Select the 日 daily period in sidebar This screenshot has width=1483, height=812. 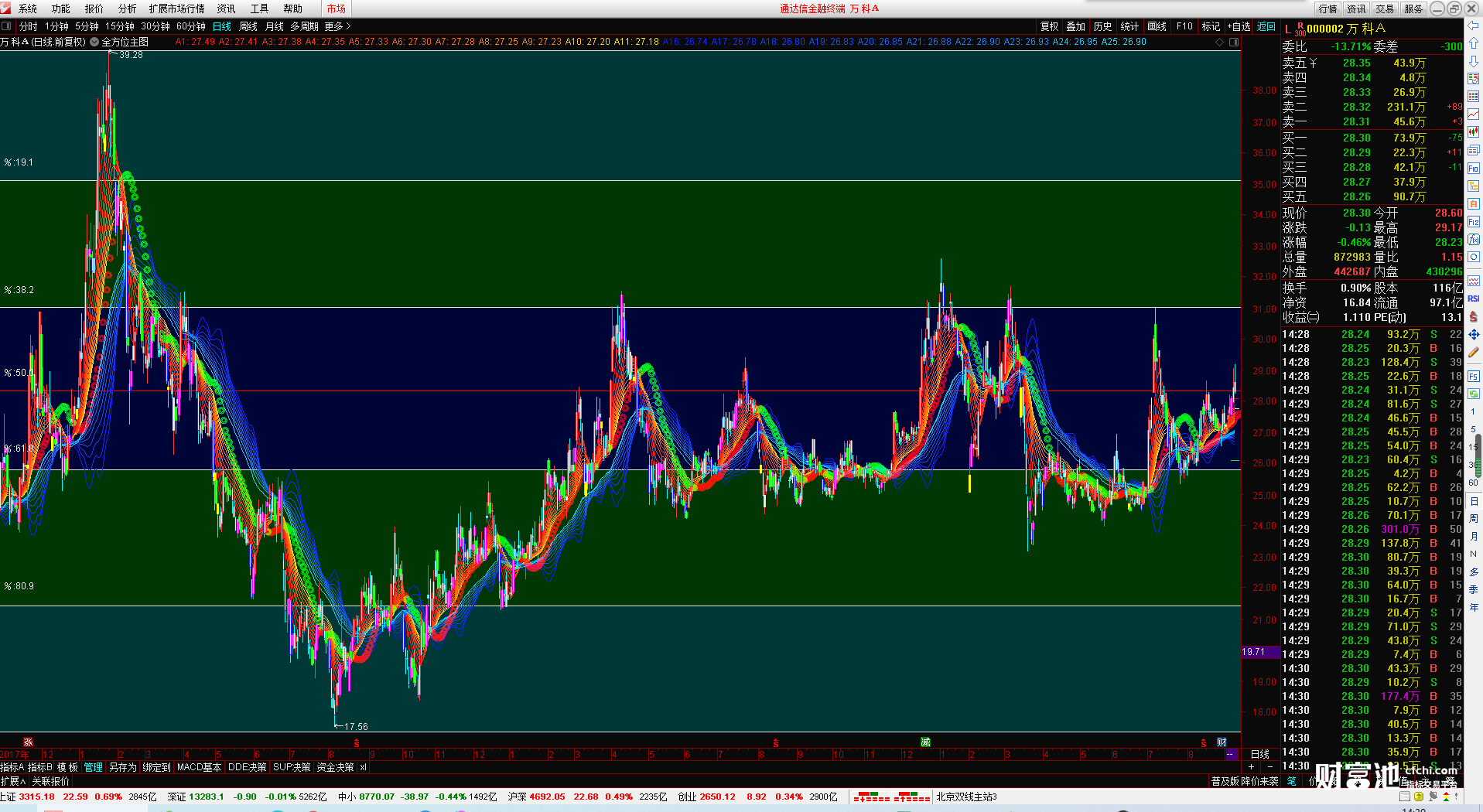pyautogui.click(x=1474, y=501)
